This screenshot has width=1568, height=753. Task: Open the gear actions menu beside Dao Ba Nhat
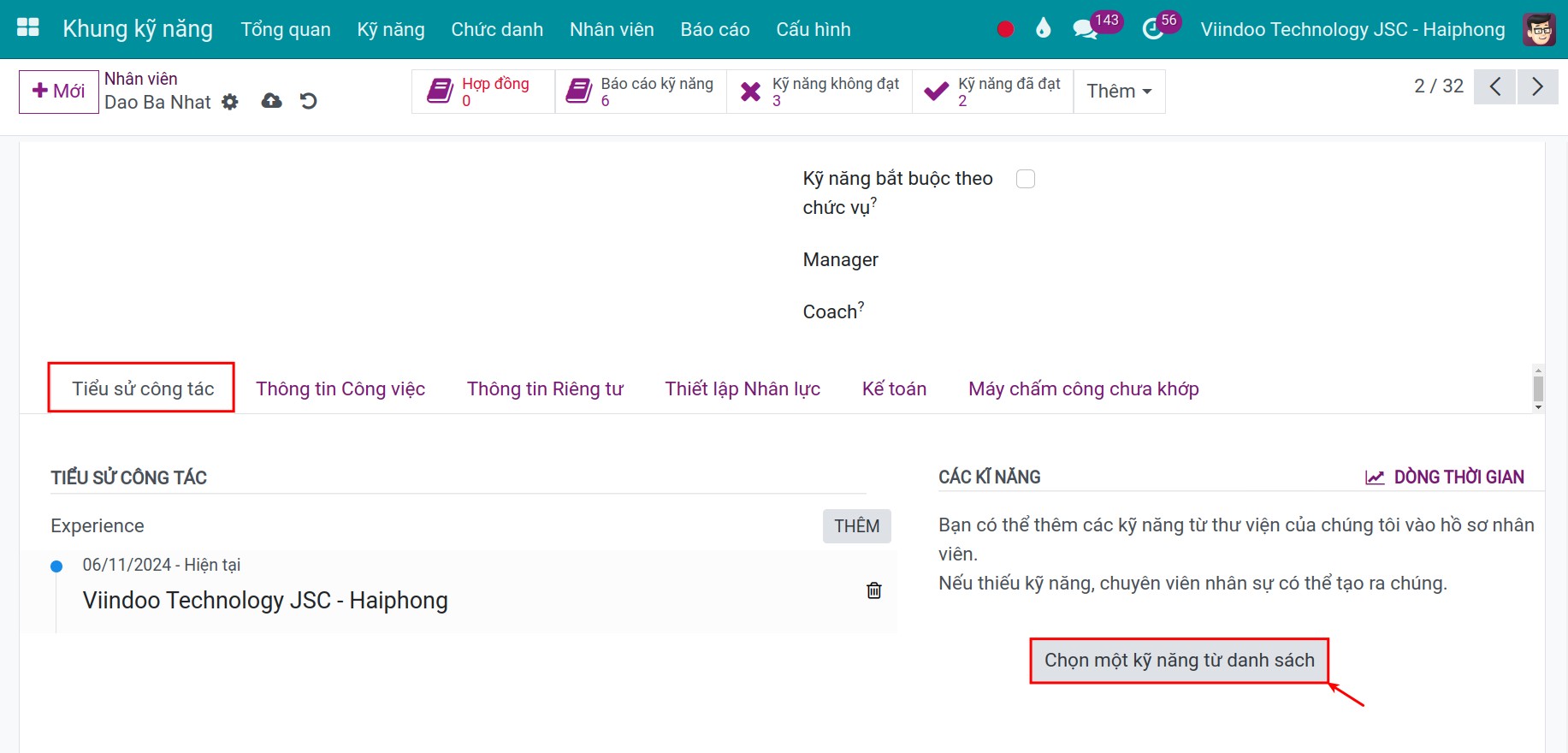pyautogui.click(x=230, y=102)
